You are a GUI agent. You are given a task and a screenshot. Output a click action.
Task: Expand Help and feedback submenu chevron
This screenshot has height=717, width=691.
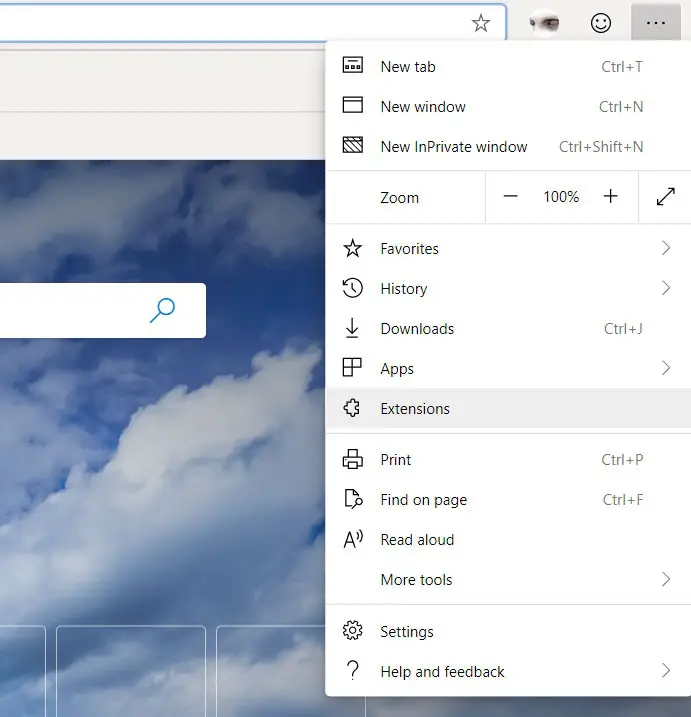(666, 671)
